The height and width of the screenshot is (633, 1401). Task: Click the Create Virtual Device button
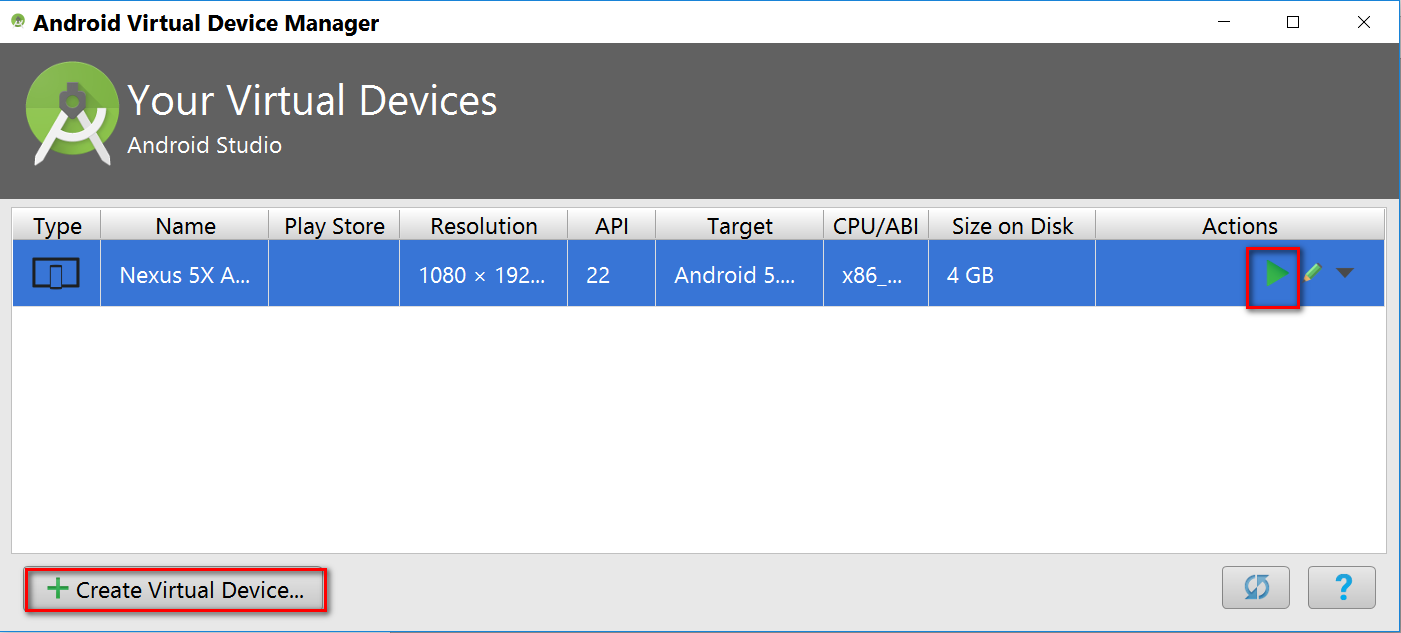point(176,590)
